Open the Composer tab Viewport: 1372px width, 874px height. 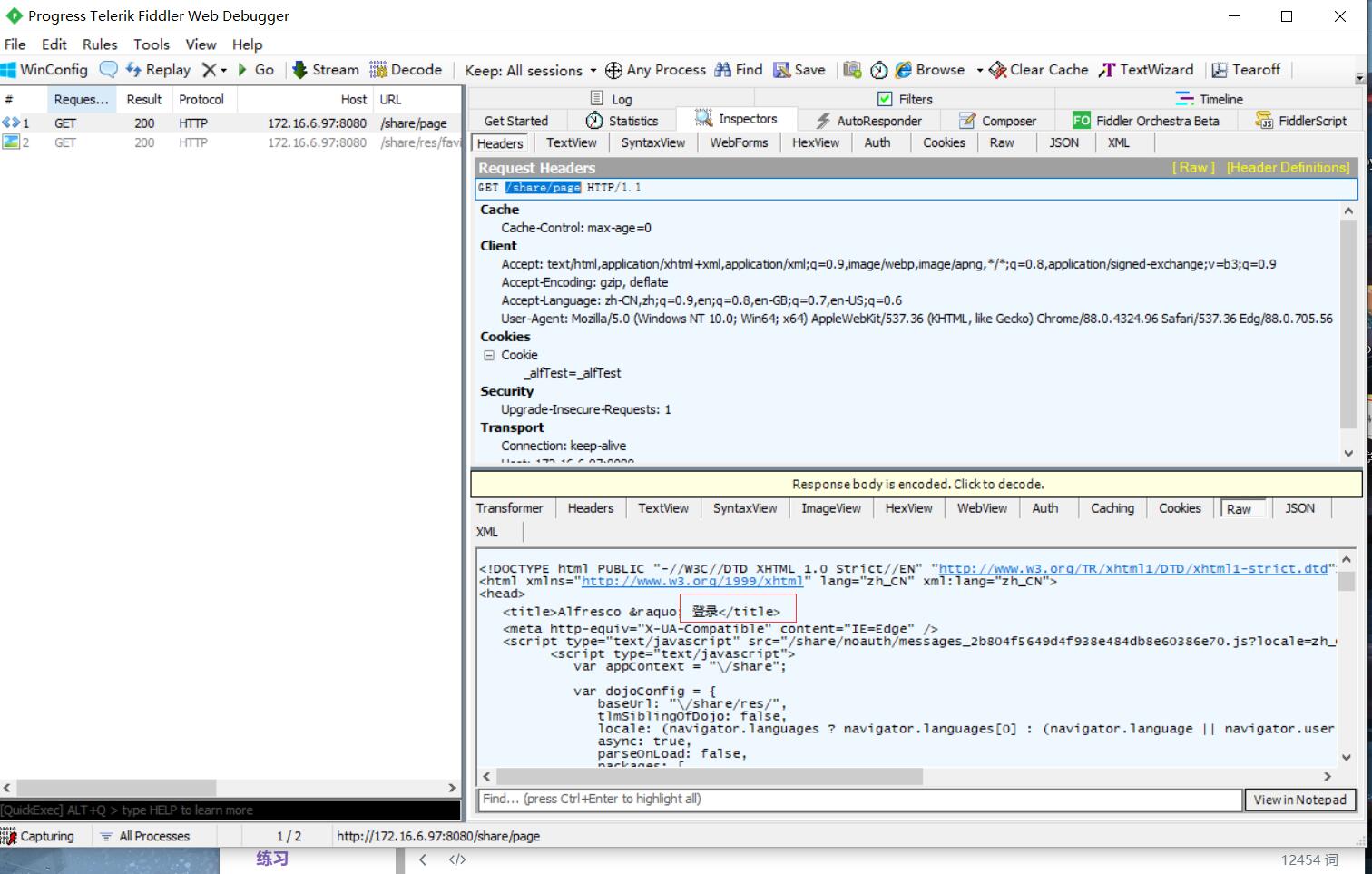pos(997,121)
